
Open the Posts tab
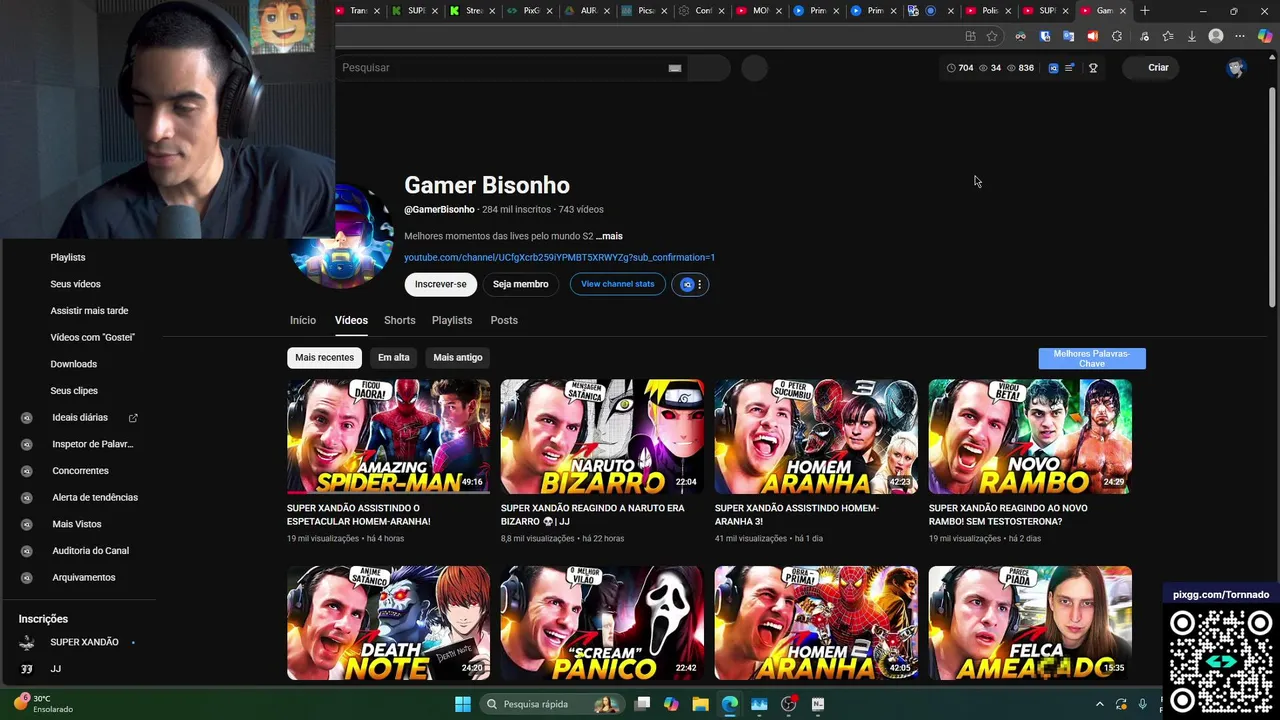coord(504,320)
